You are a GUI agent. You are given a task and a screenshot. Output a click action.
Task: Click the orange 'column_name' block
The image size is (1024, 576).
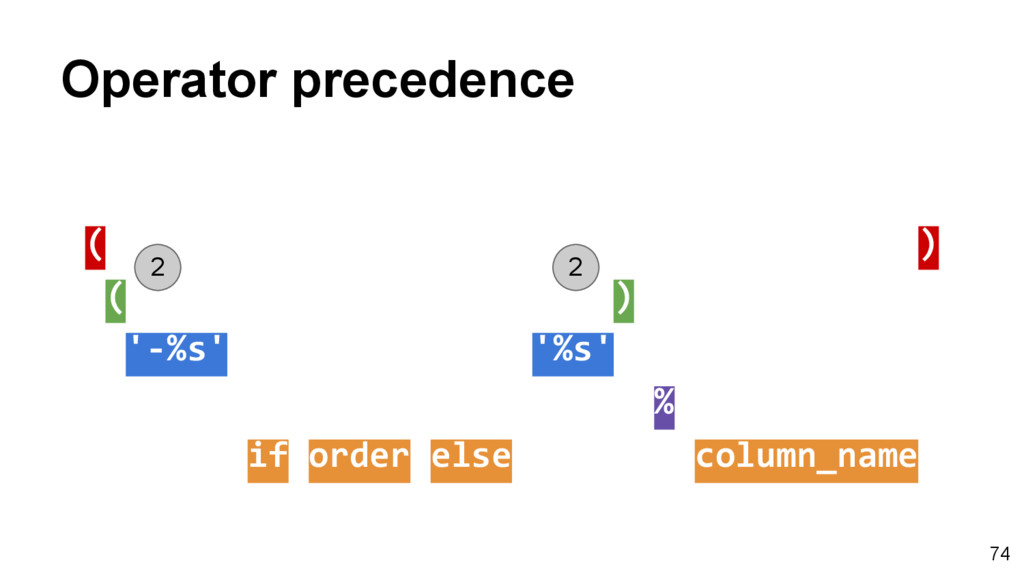tap(806, 461)
